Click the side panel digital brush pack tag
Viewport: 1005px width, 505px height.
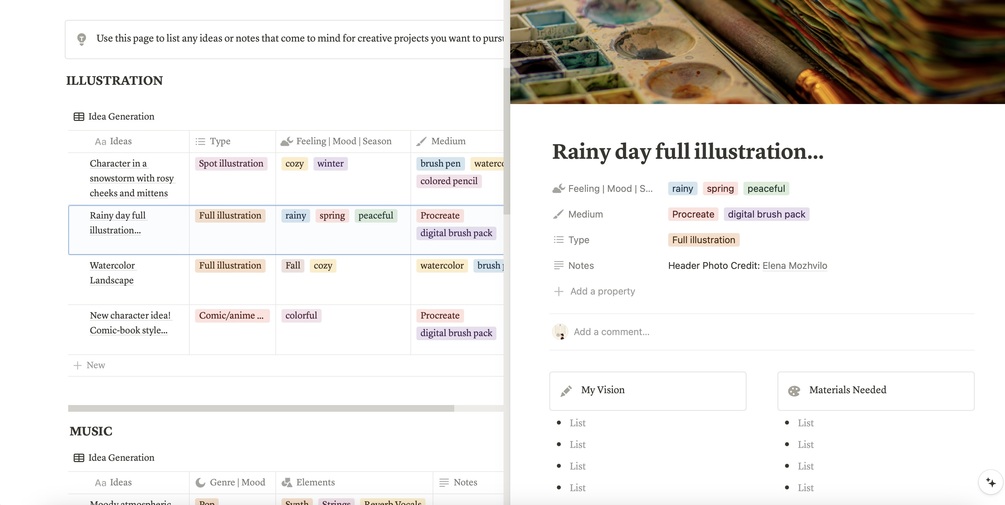coord(767,214)
